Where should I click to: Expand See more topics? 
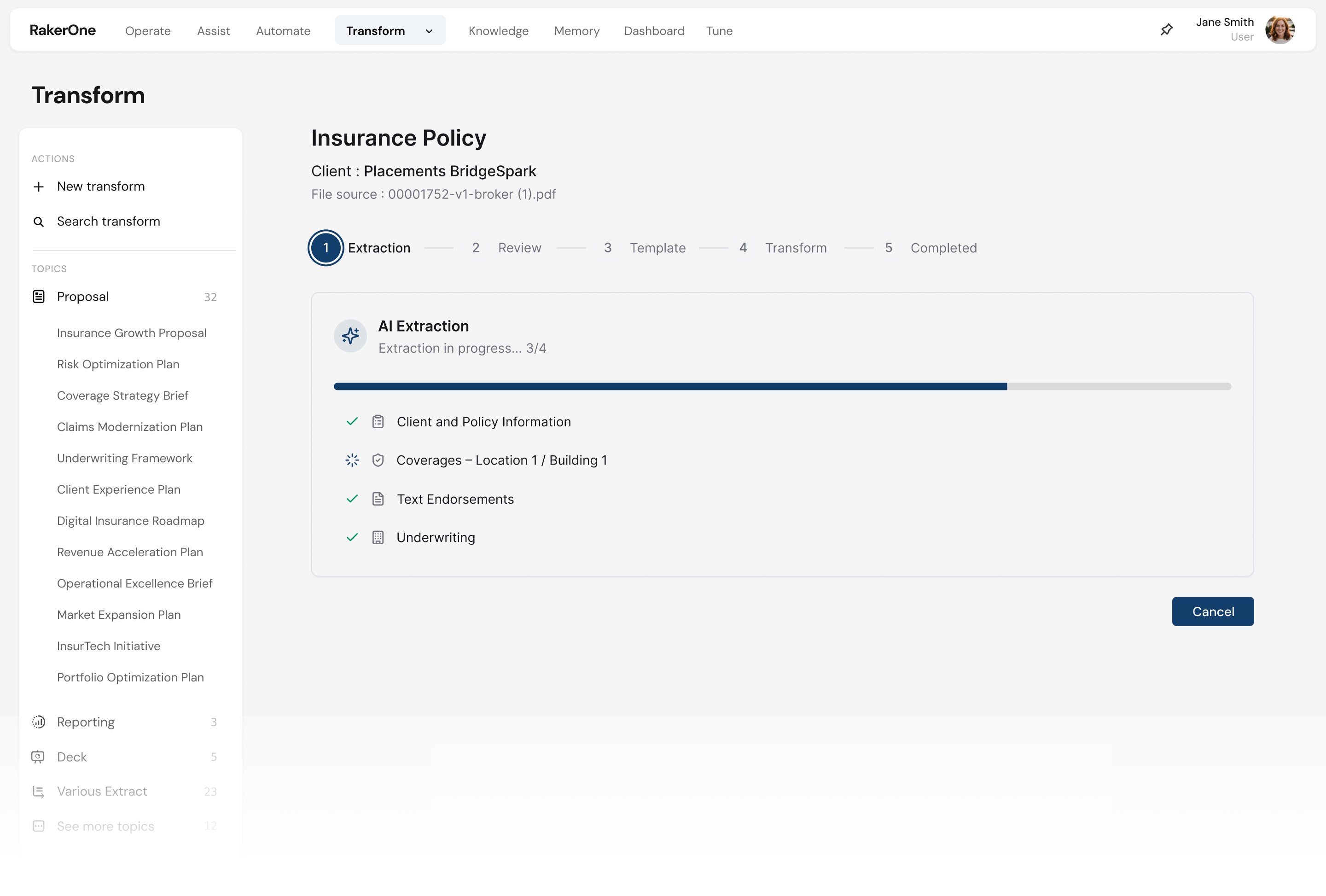point(105,826)
